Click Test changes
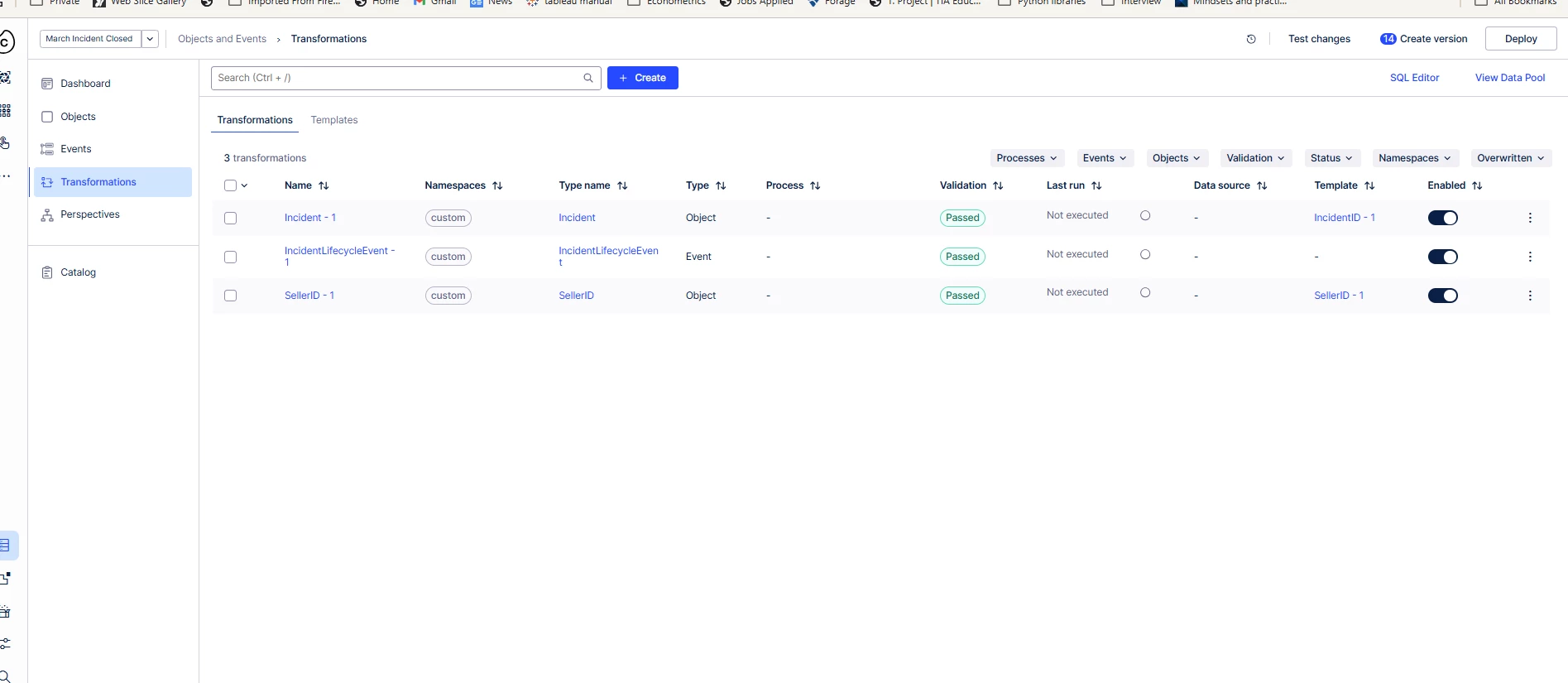 coord(1319,39)
